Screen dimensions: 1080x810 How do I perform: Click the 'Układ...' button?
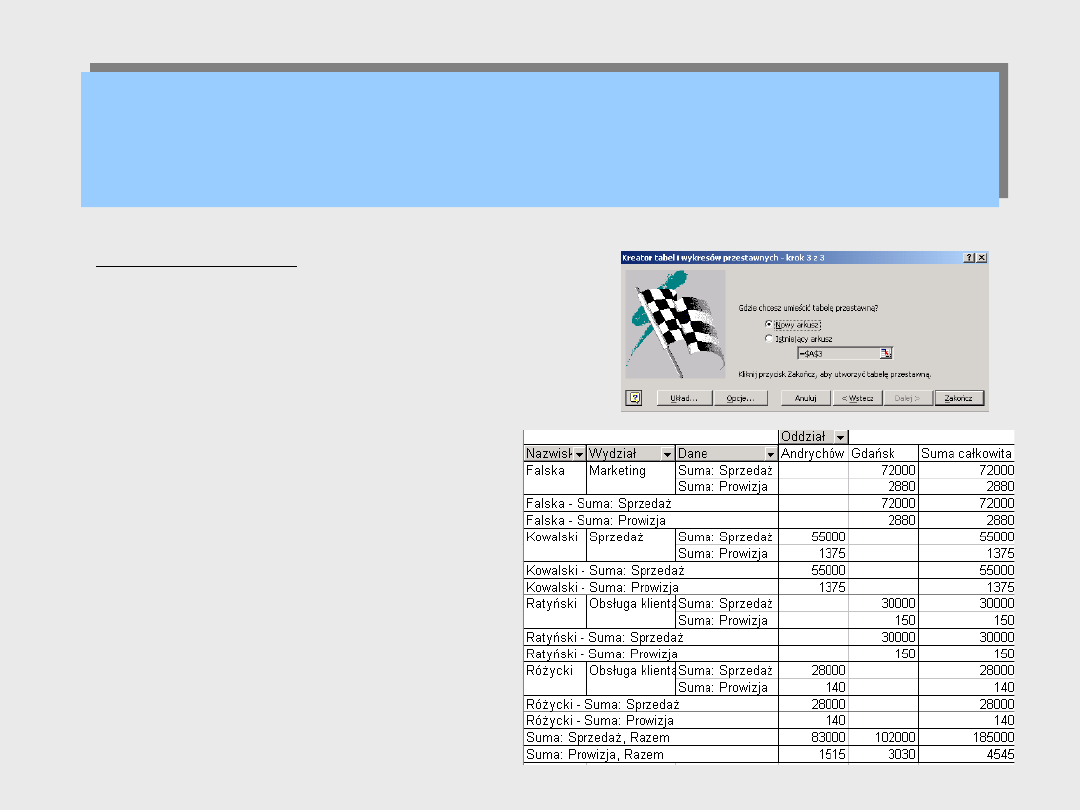tap(684, 397)
